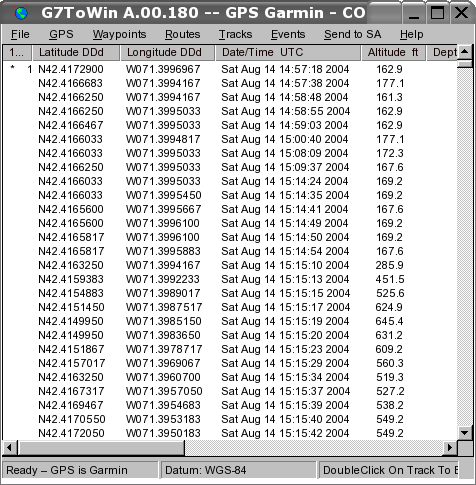Minimize the G7ToWin window
This screenshot has height=485, width=476.
(414, 13)
